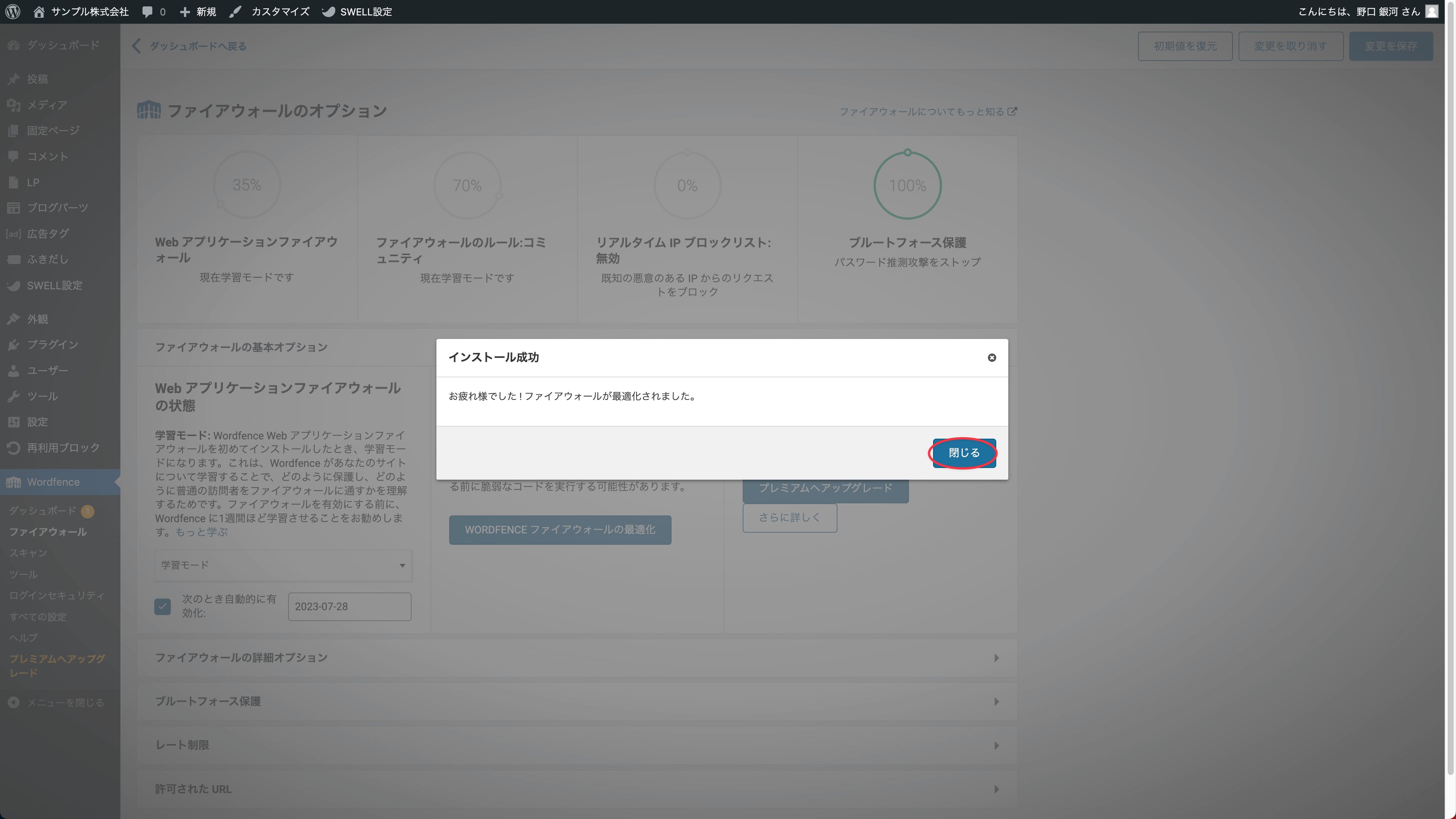Click the home icon beside サンプル株式会社
This screenshot has height=819, width=1456.
coord(39,11)
